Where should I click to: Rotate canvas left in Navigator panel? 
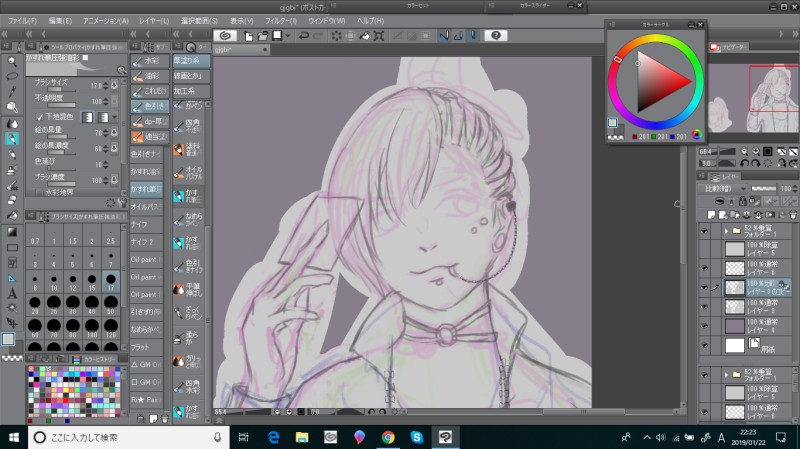pyautogui.click(x=744, y=163)
